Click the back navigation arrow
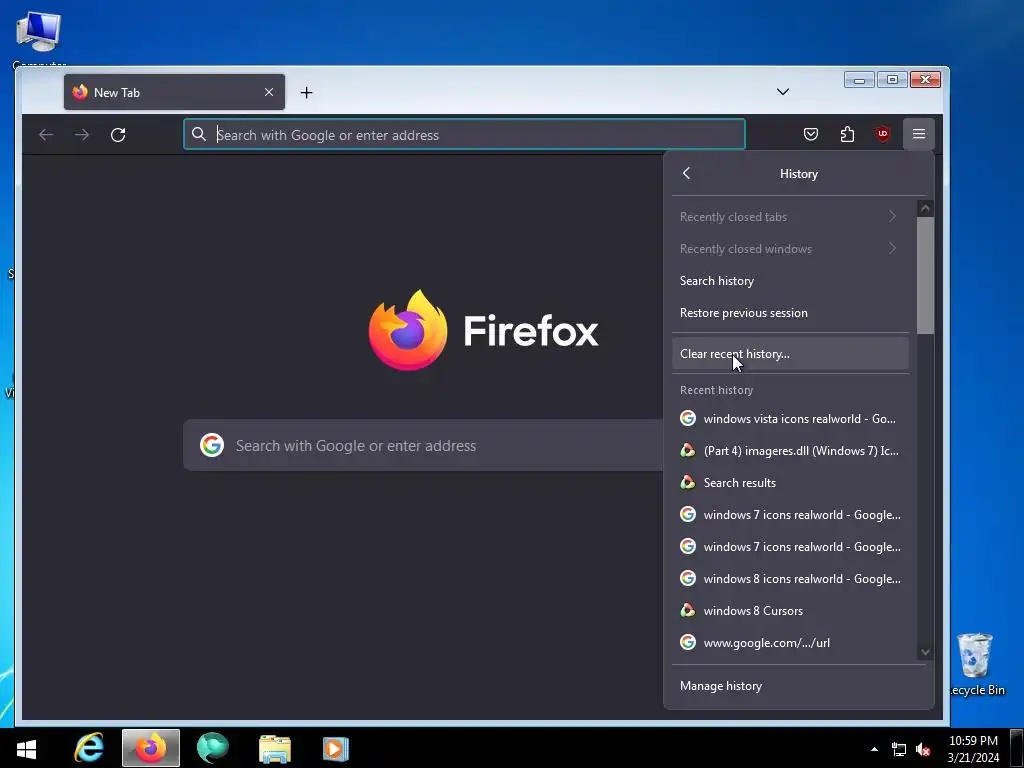1024x768 pixels. coord(46,135)
